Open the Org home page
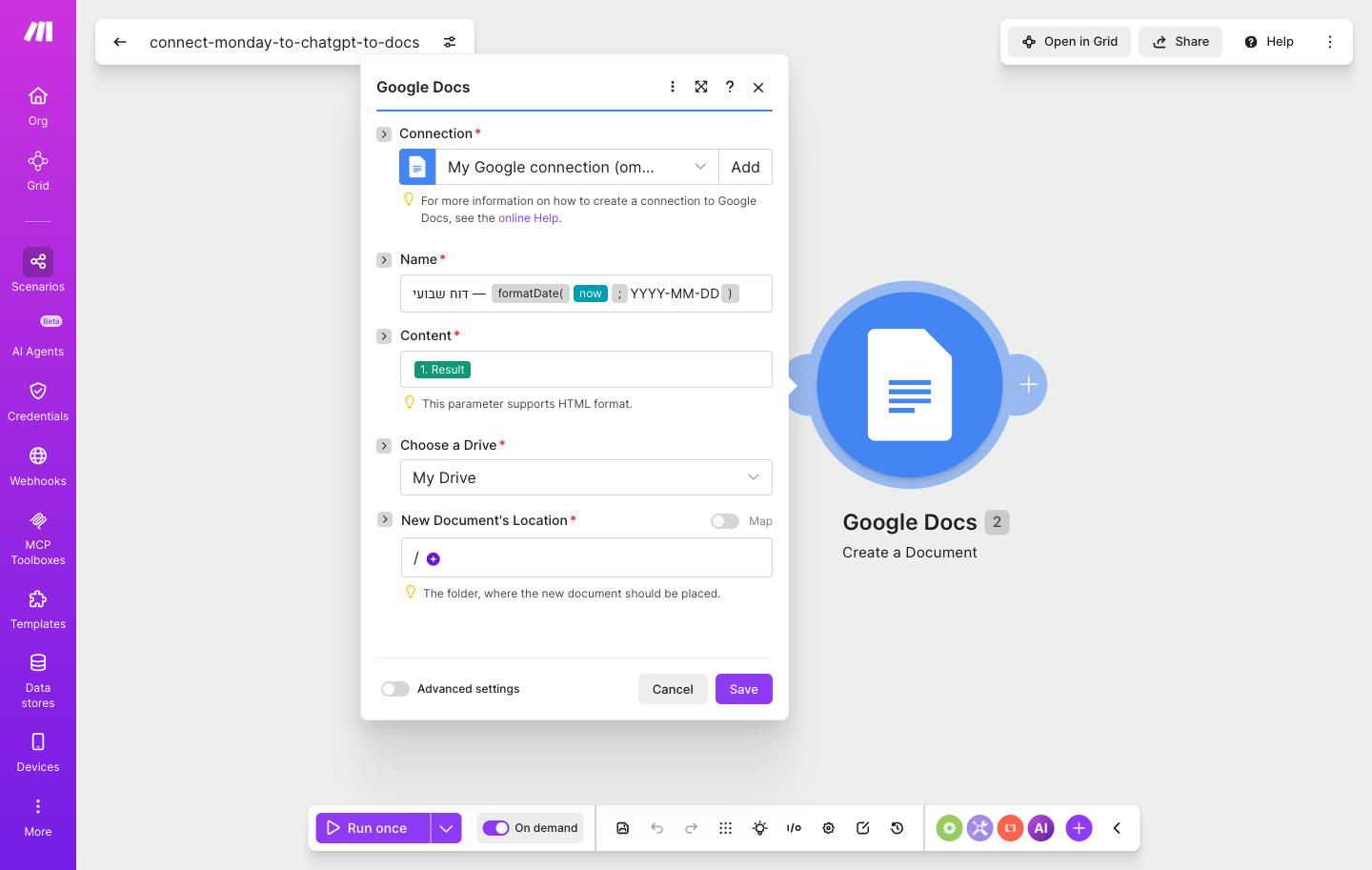 38,106
